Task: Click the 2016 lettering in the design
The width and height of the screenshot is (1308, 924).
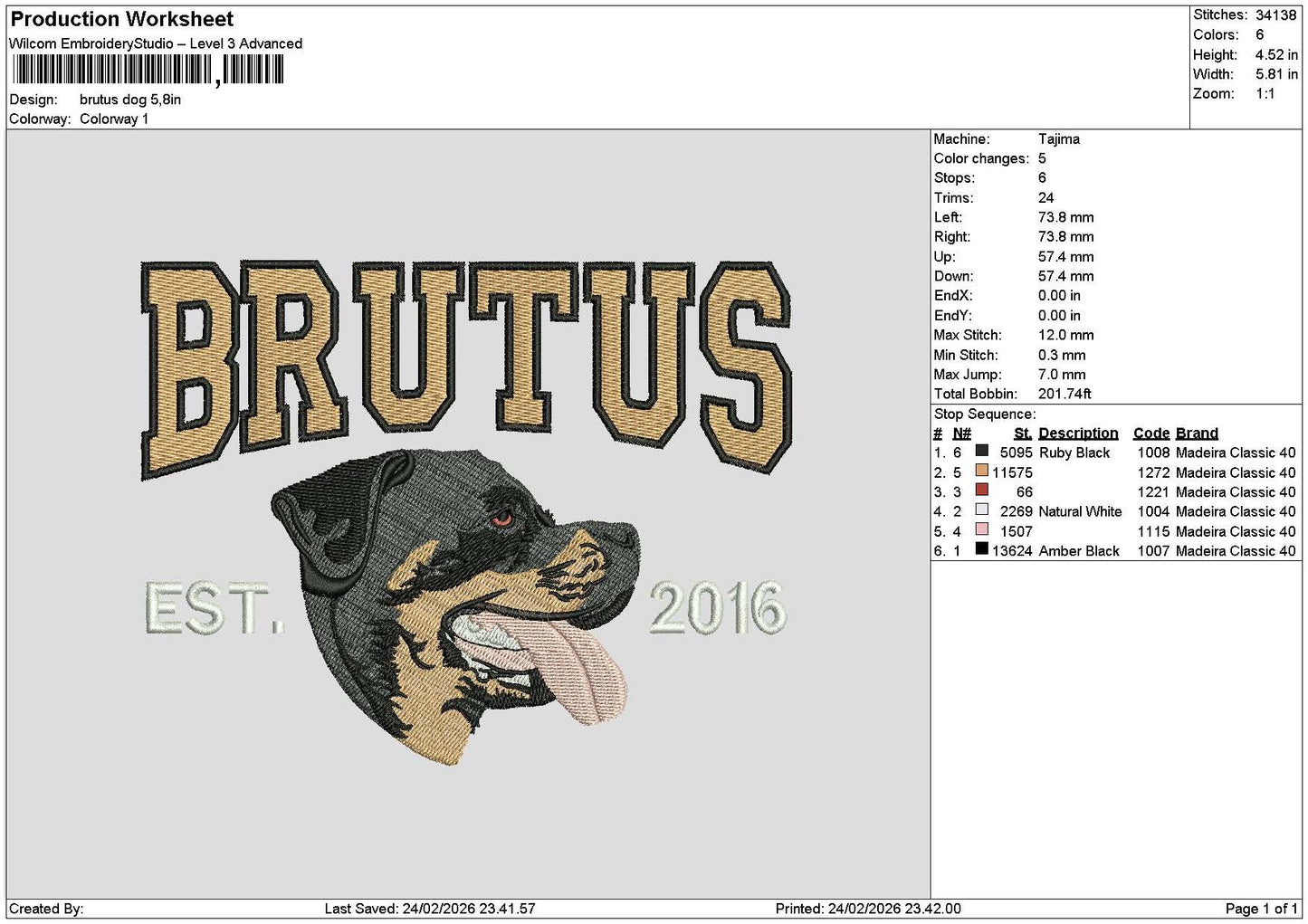Action: 718,607
